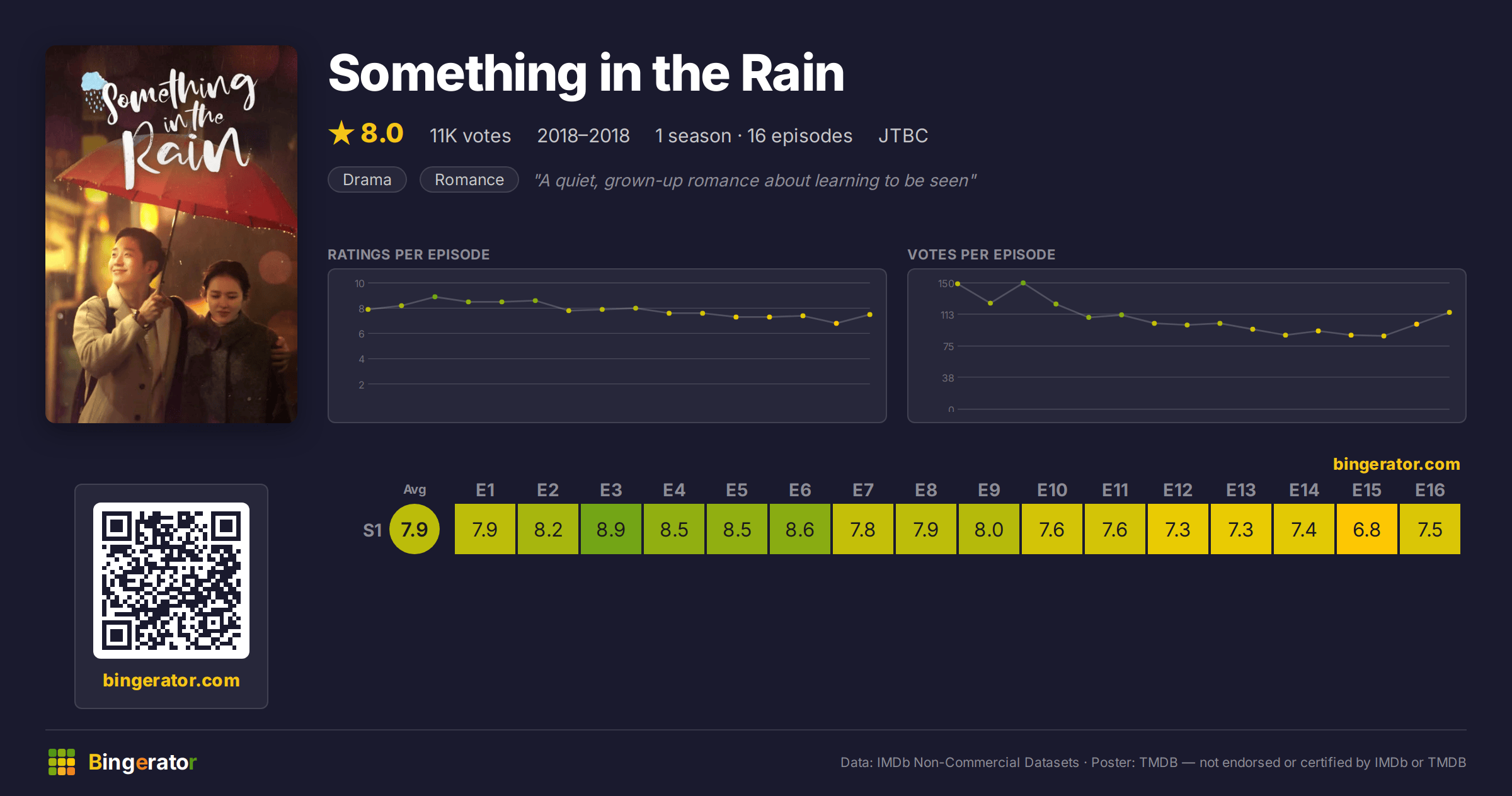
Task: Click E9 rating cell showing 8.0
Action: (x=989, y=529)
